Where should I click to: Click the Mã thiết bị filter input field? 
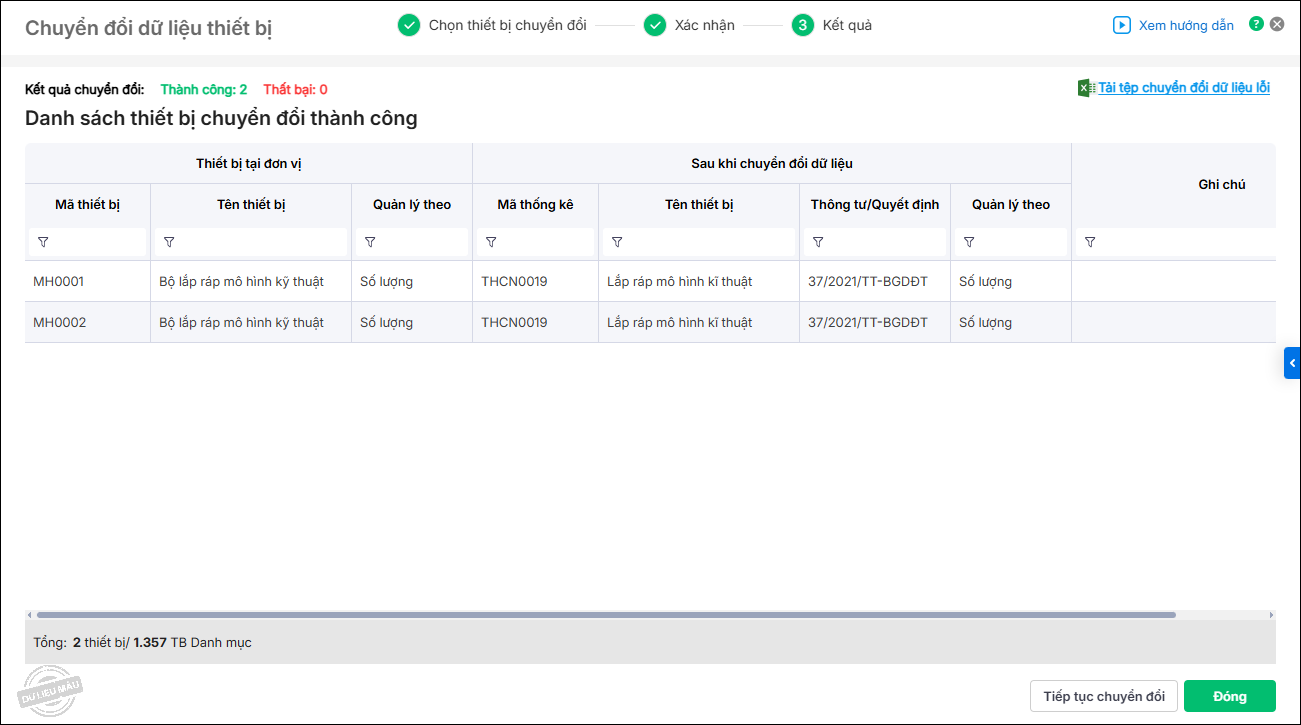pos(97,242)
